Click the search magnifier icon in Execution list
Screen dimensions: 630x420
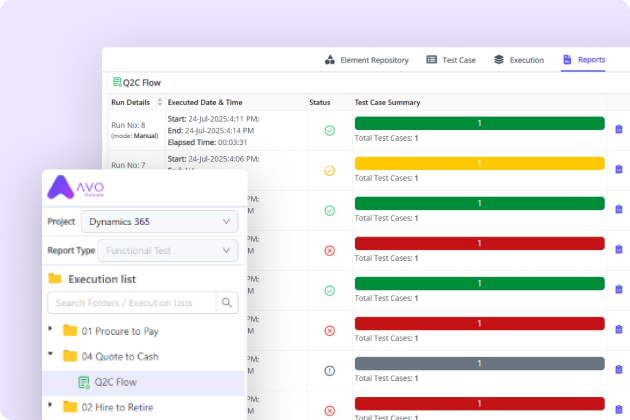point(227,302)
